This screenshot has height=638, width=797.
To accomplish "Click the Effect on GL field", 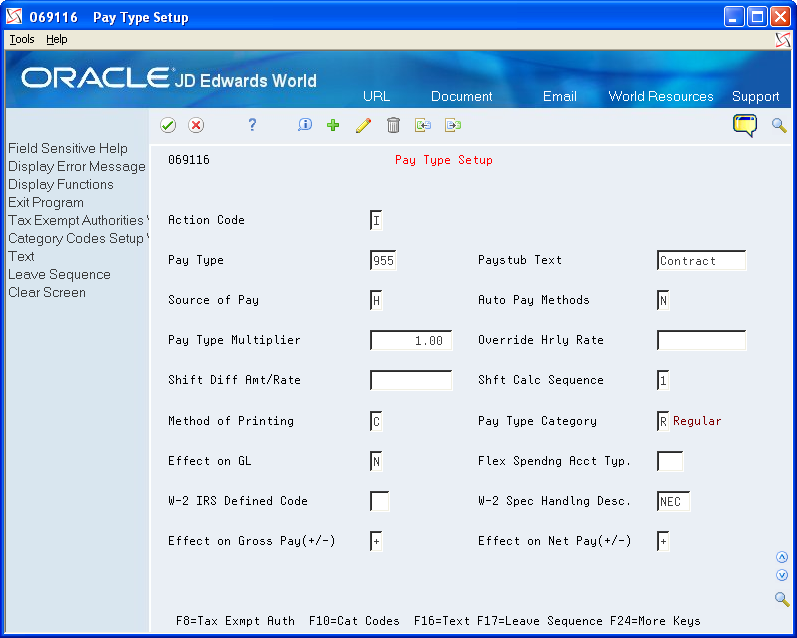I will [376, 461].
